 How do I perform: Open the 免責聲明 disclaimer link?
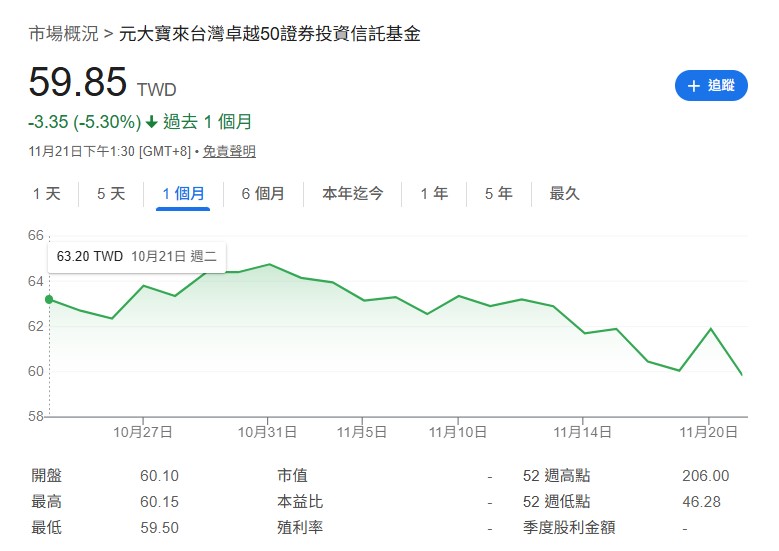coord(229,151)
